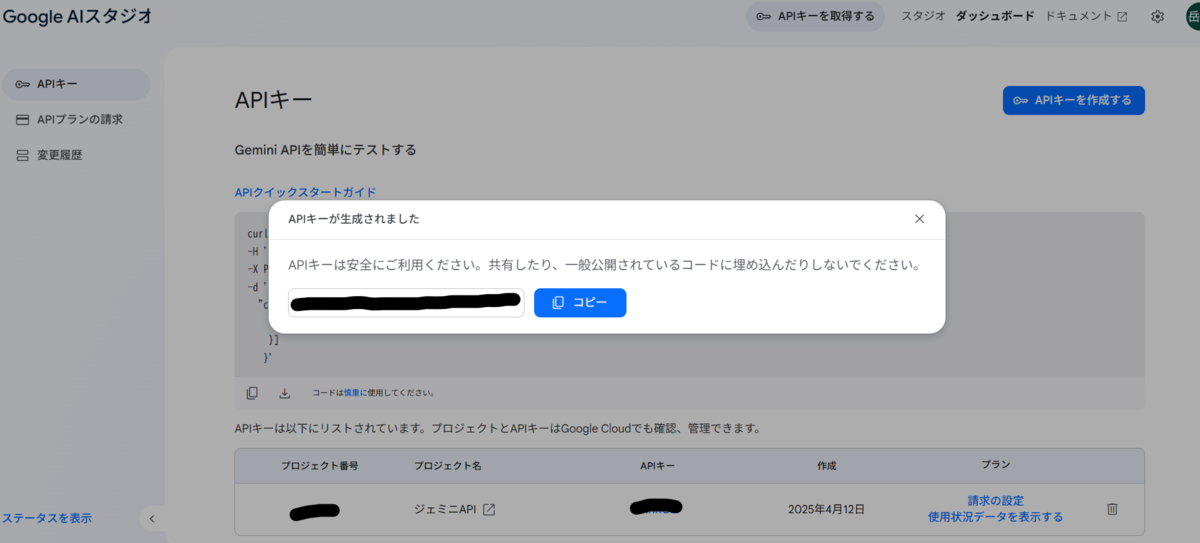
Task: Open the APIクイックスタートガイド link
Action: [x=305, y=192]
